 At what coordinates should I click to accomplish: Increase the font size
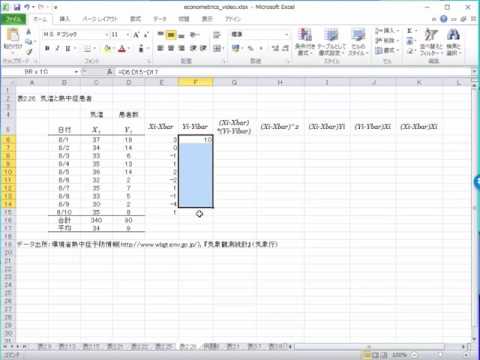(x=136, y=35)
